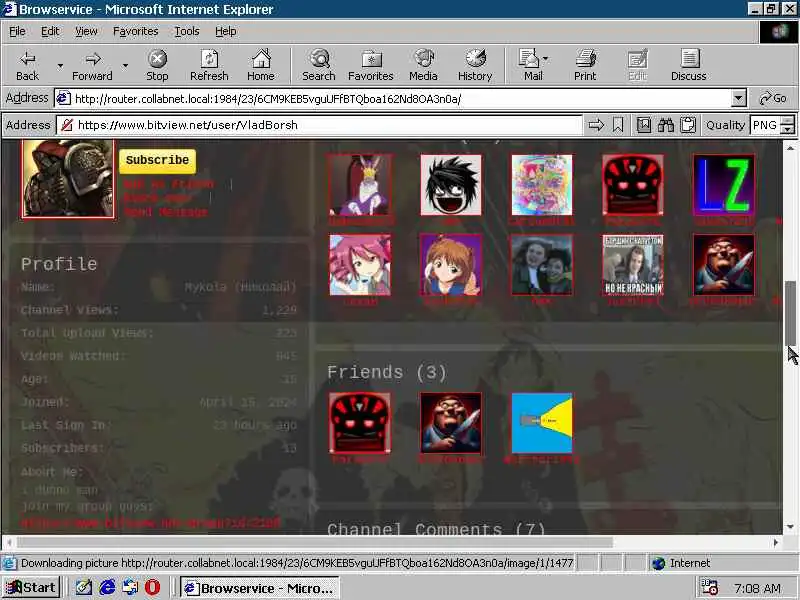
Task: Print the page with Print button
Action: pyautogui.click(x=585, y=66)
